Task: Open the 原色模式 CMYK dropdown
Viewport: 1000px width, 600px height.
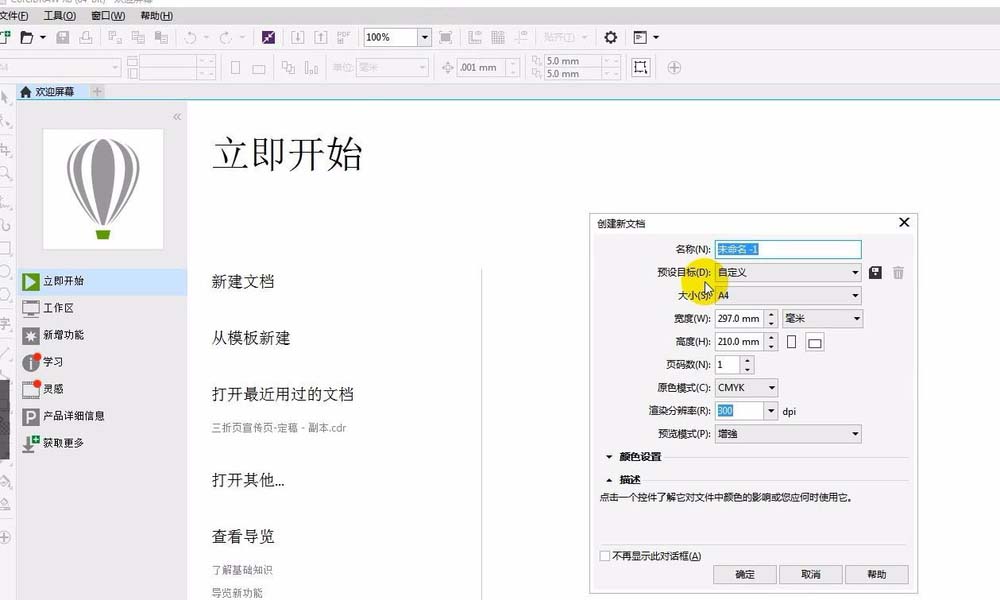Action: pyautogui.click(x=746, y=388)
